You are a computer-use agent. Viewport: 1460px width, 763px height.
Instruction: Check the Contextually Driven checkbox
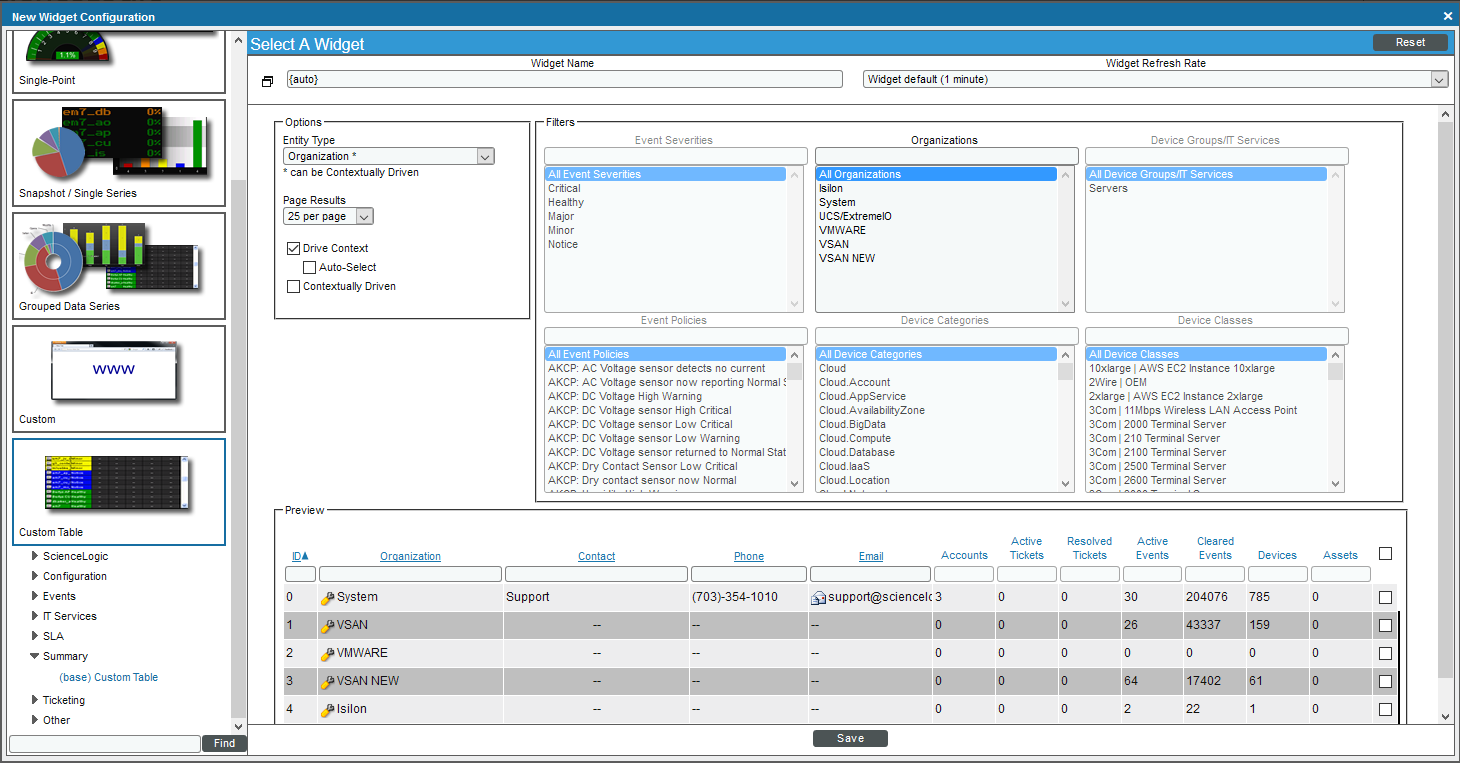(x=294, y=287)
